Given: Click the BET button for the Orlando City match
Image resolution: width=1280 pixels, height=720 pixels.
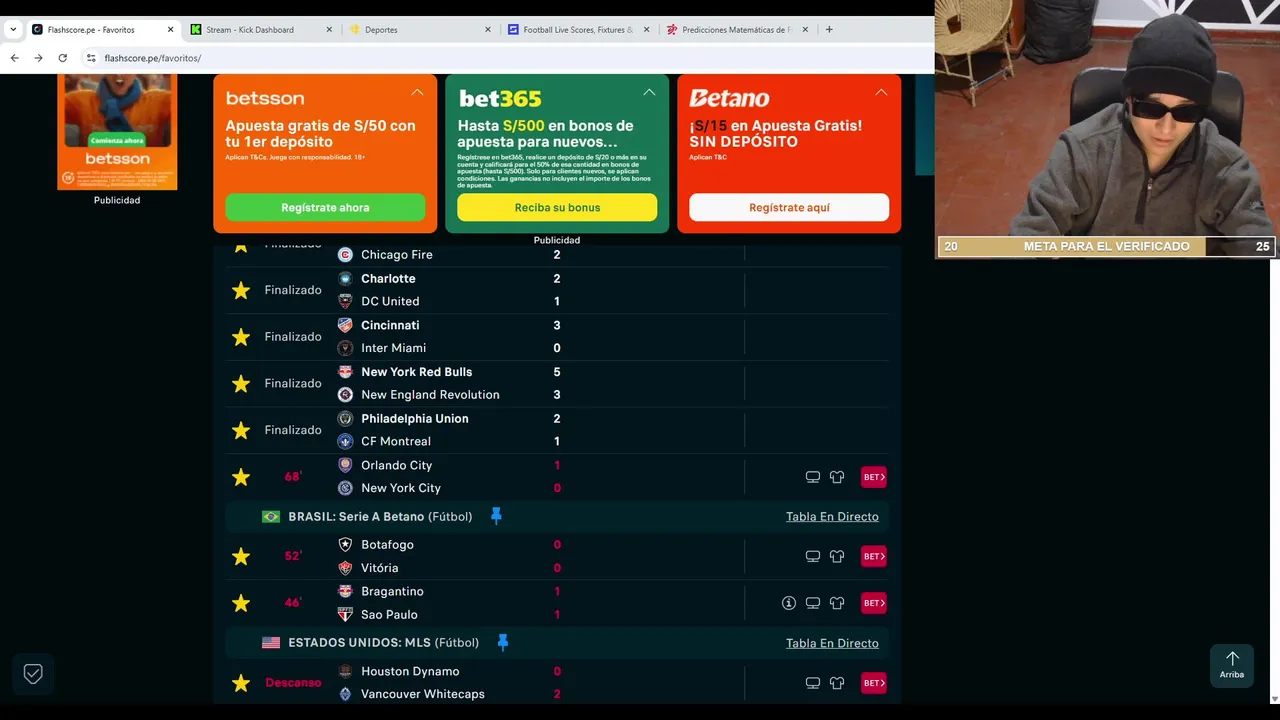Looking at the screenshot, I should 874,477.
